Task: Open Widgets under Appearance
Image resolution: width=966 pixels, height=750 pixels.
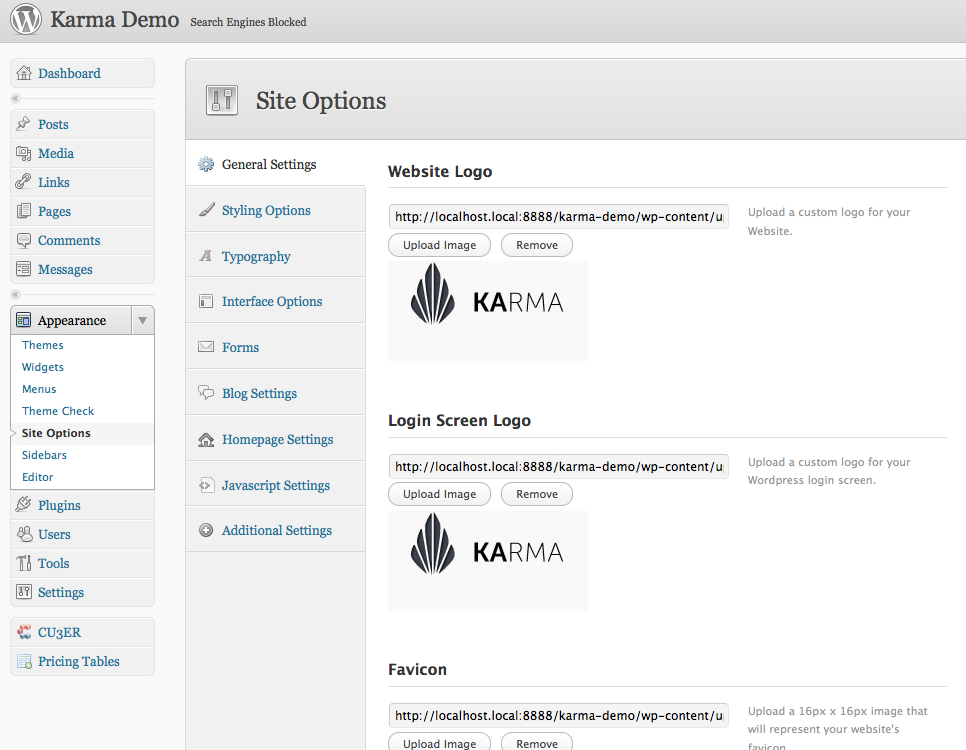Action: [x=43, y=367]
